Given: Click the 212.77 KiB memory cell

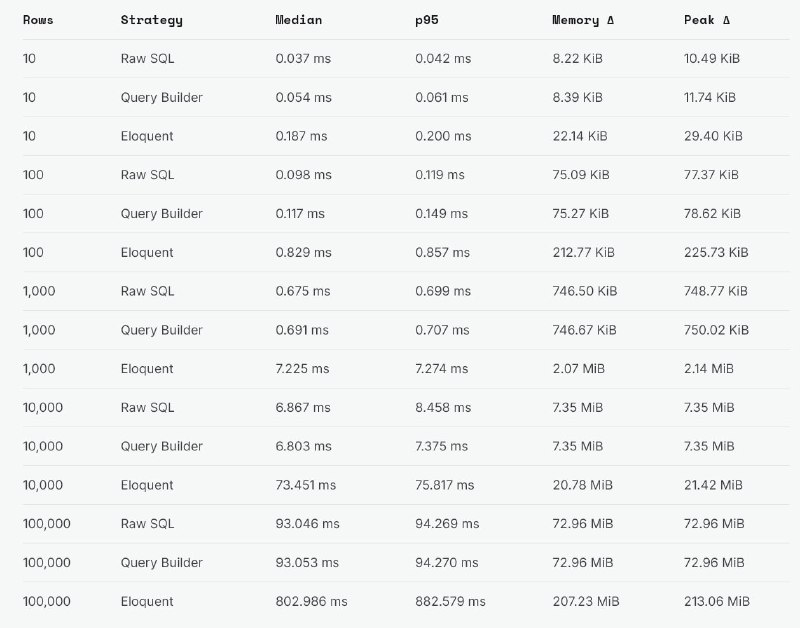Looking at the screenshot, I should (583, 253).
